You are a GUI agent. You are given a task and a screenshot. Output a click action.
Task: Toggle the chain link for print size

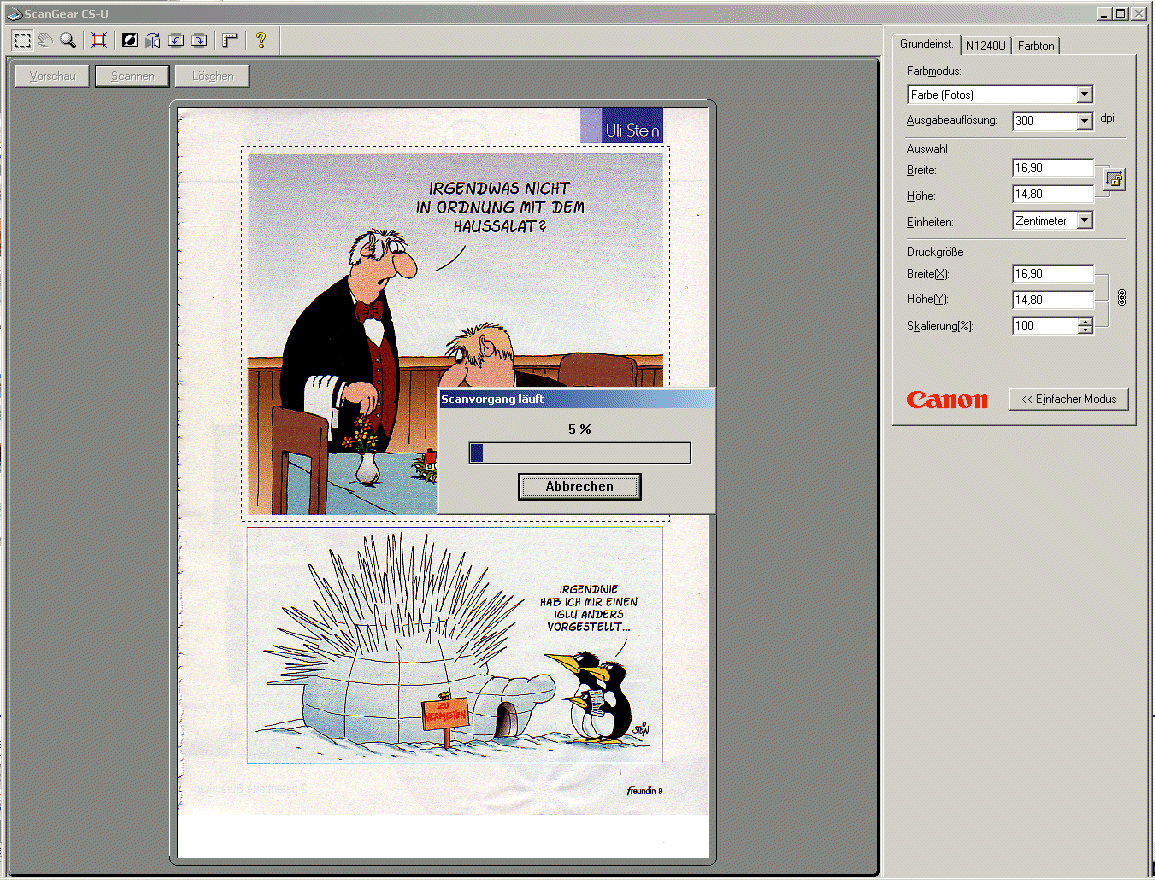point(1122,298)
